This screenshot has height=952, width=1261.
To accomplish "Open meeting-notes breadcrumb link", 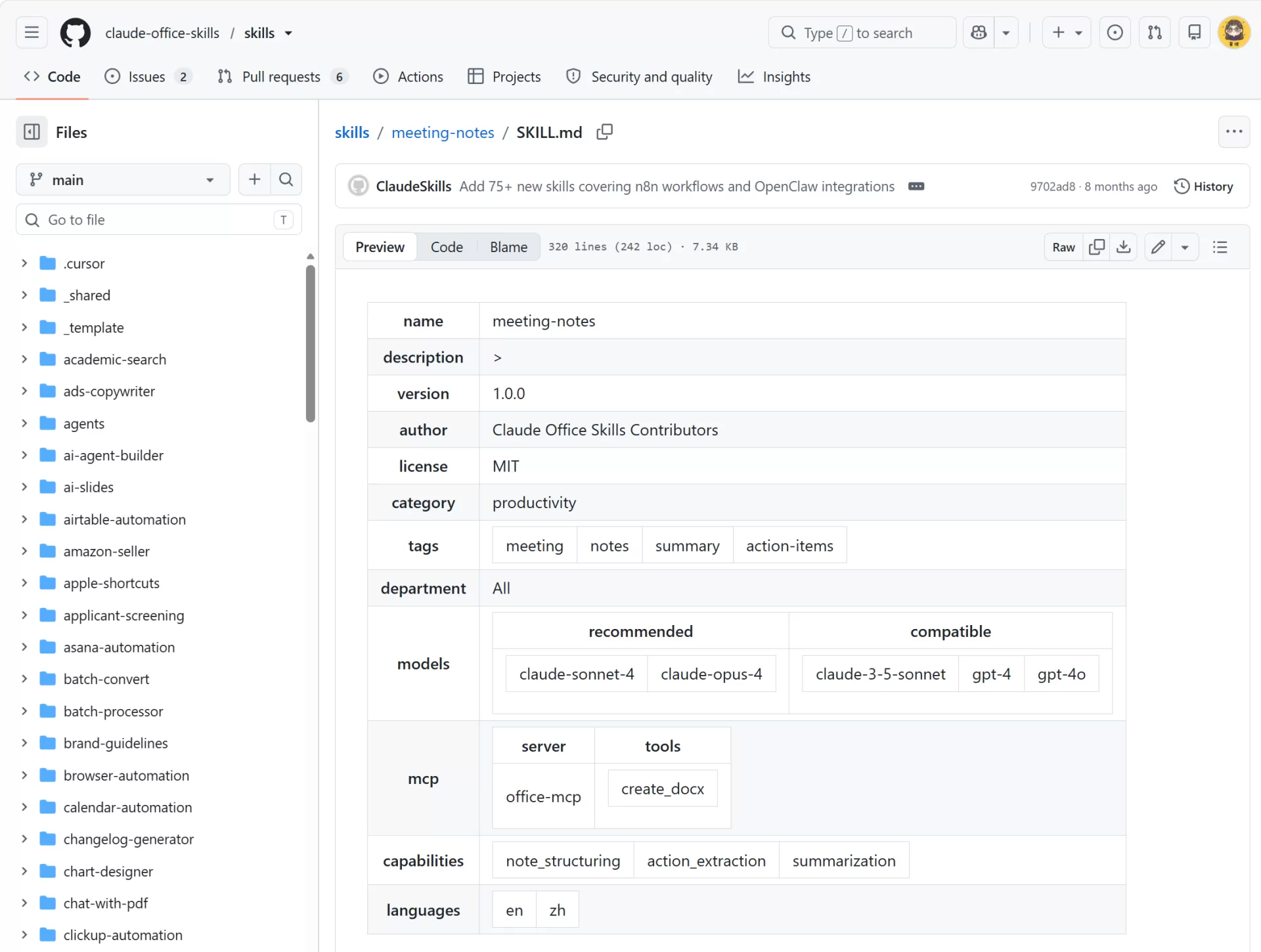I will coord(443,133).
